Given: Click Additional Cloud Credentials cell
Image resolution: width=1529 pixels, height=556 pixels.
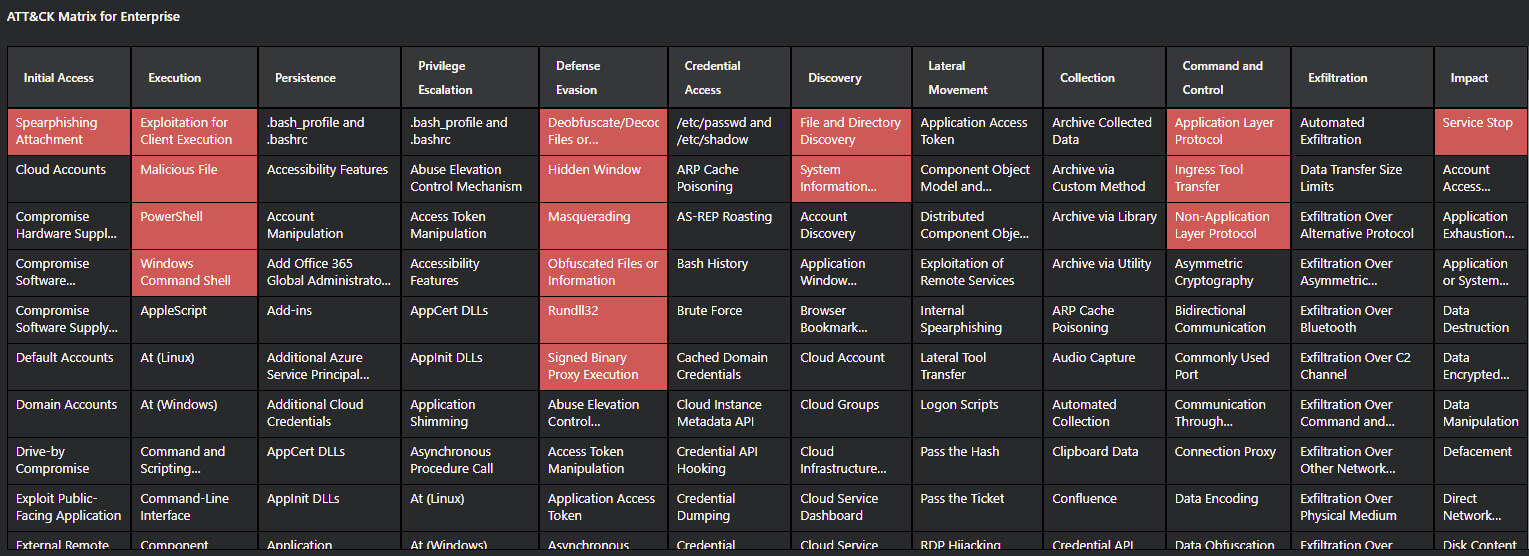Looking at the screenshot, I should [x=330, y=414].
